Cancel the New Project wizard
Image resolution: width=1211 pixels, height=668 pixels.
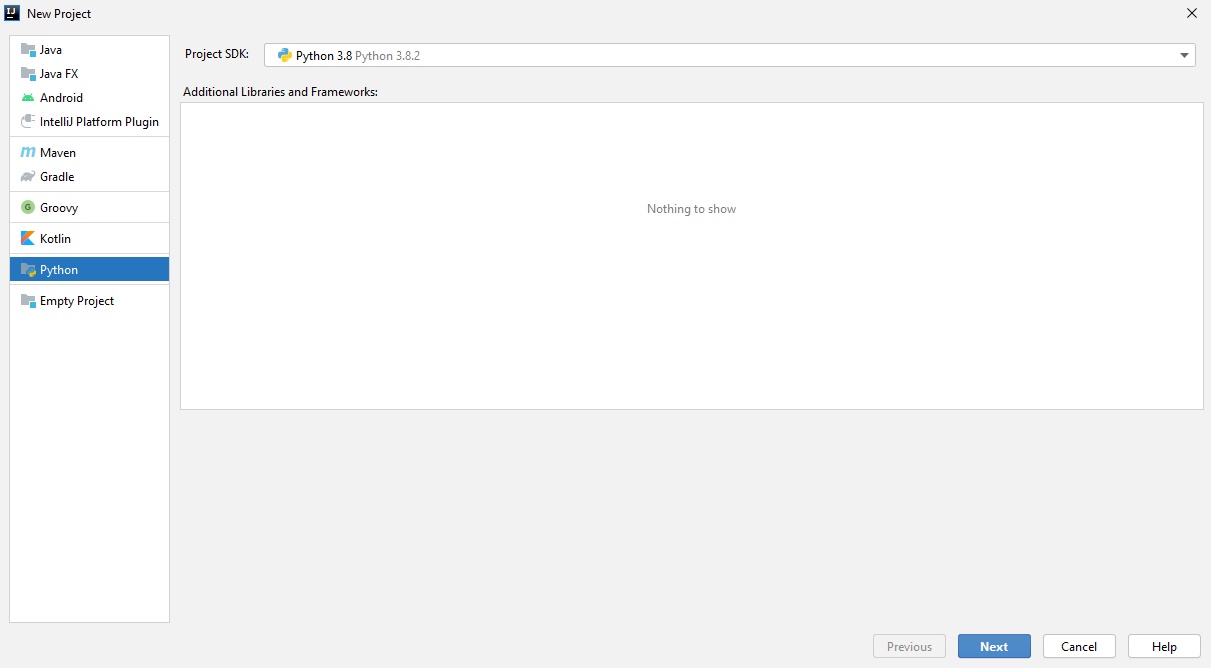(1079, 646)
